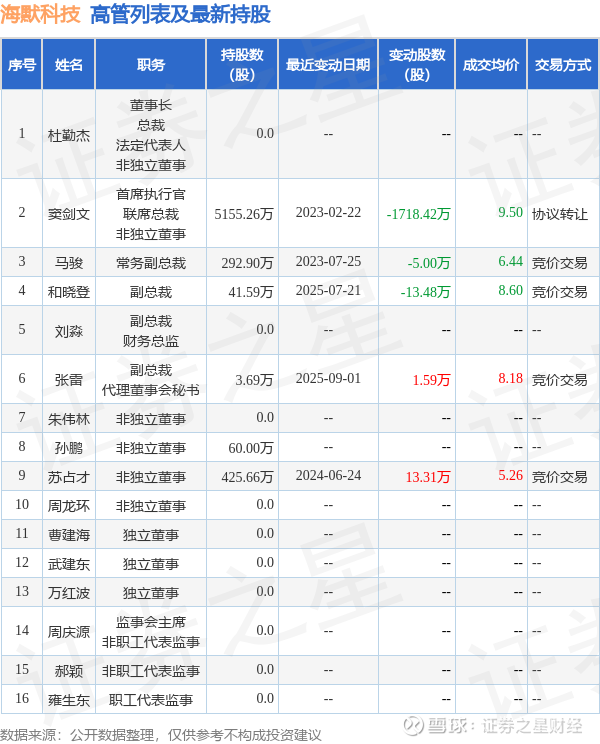Click the name 万红波
The height and width of the screenshot is (744, 600).
69,593
